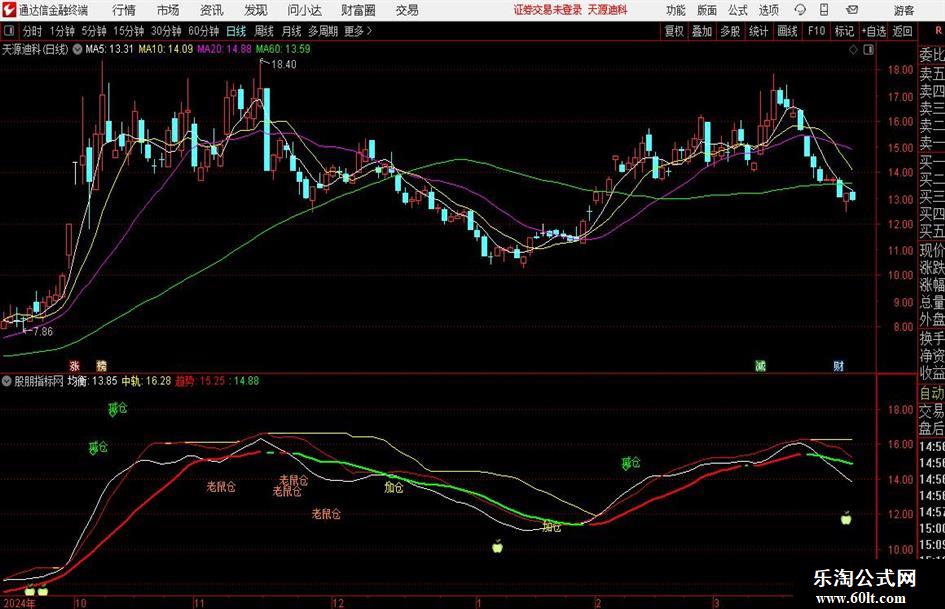Image resolution: width=945 pixels, height=609 pixels.
Task: Open the customer service headset icon
Action: pos(800,10)
